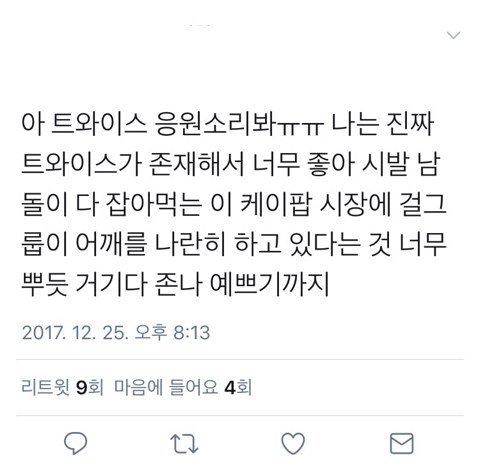The width and height of the screenshot is (480, 468).
Task: Click the bold retweet count number 9
Action: pyautogui.click(x=81, y=388)
